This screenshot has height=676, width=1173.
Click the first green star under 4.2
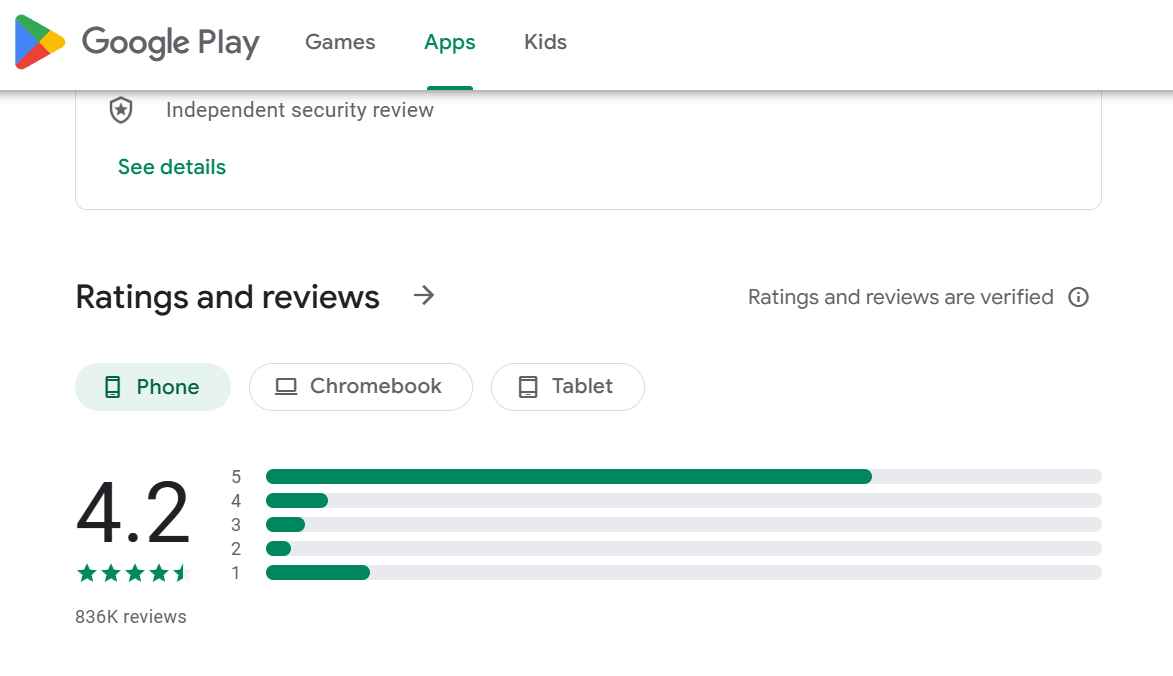(86, 572)
